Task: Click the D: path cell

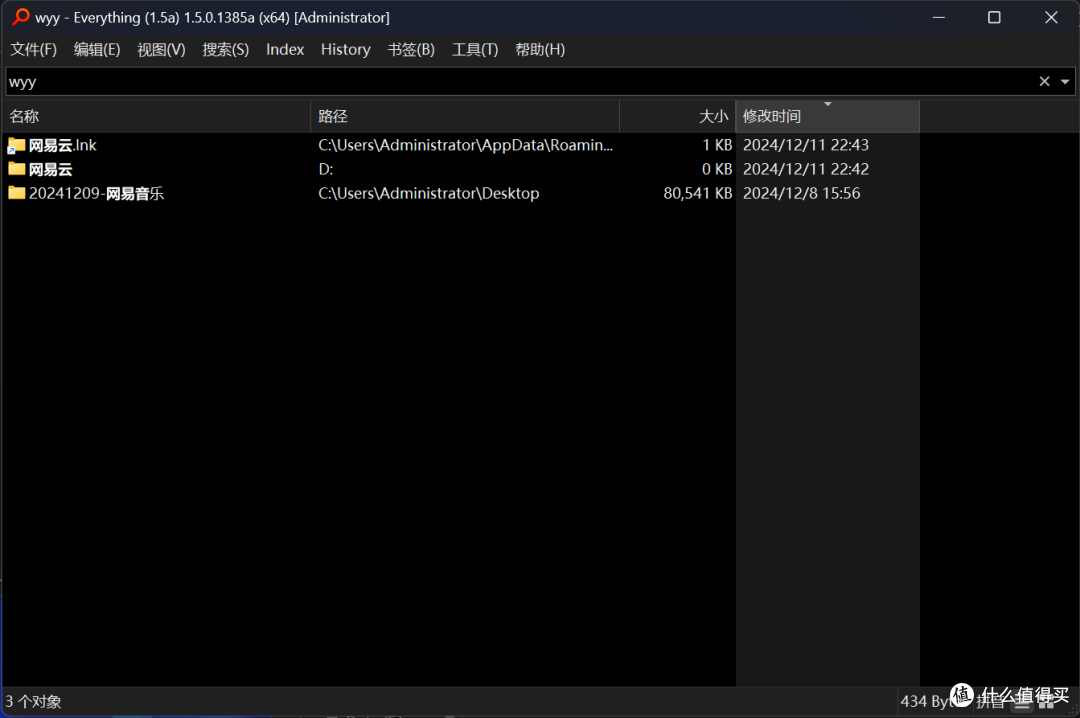Action: [x=325, y=169]
